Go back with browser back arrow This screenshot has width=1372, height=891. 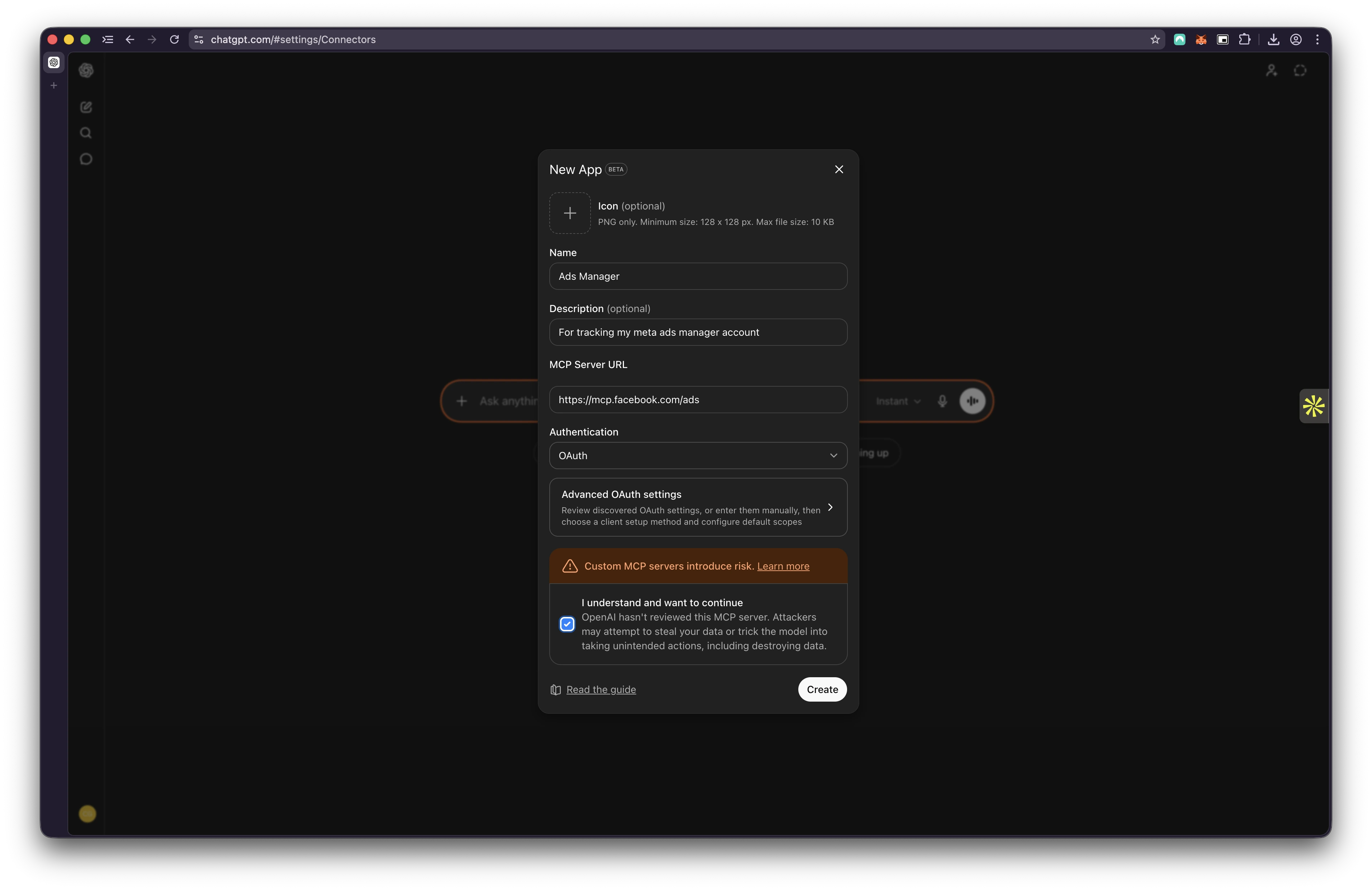[130, 39]
